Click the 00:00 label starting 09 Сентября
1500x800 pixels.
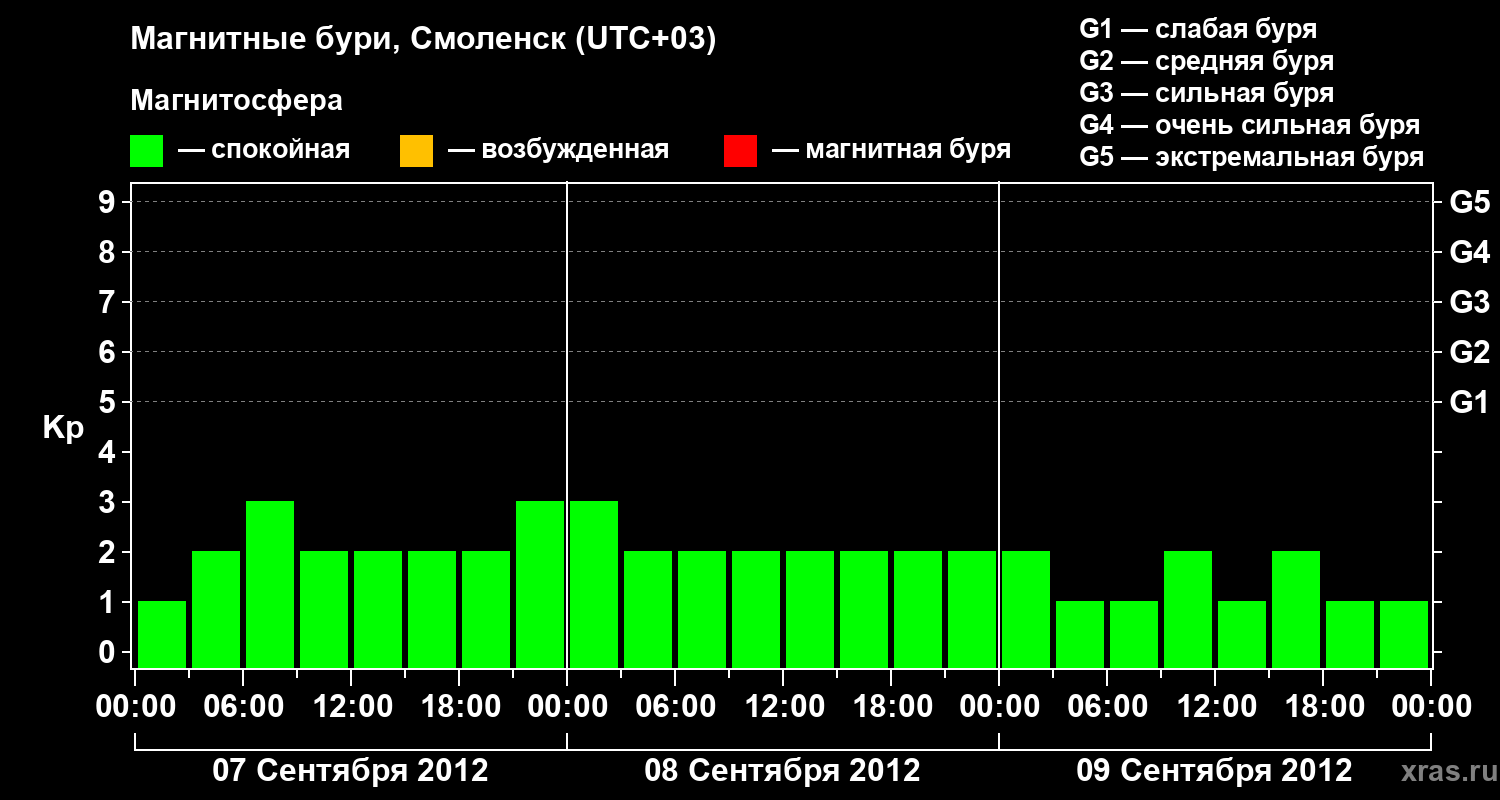tap(1000, 707)
